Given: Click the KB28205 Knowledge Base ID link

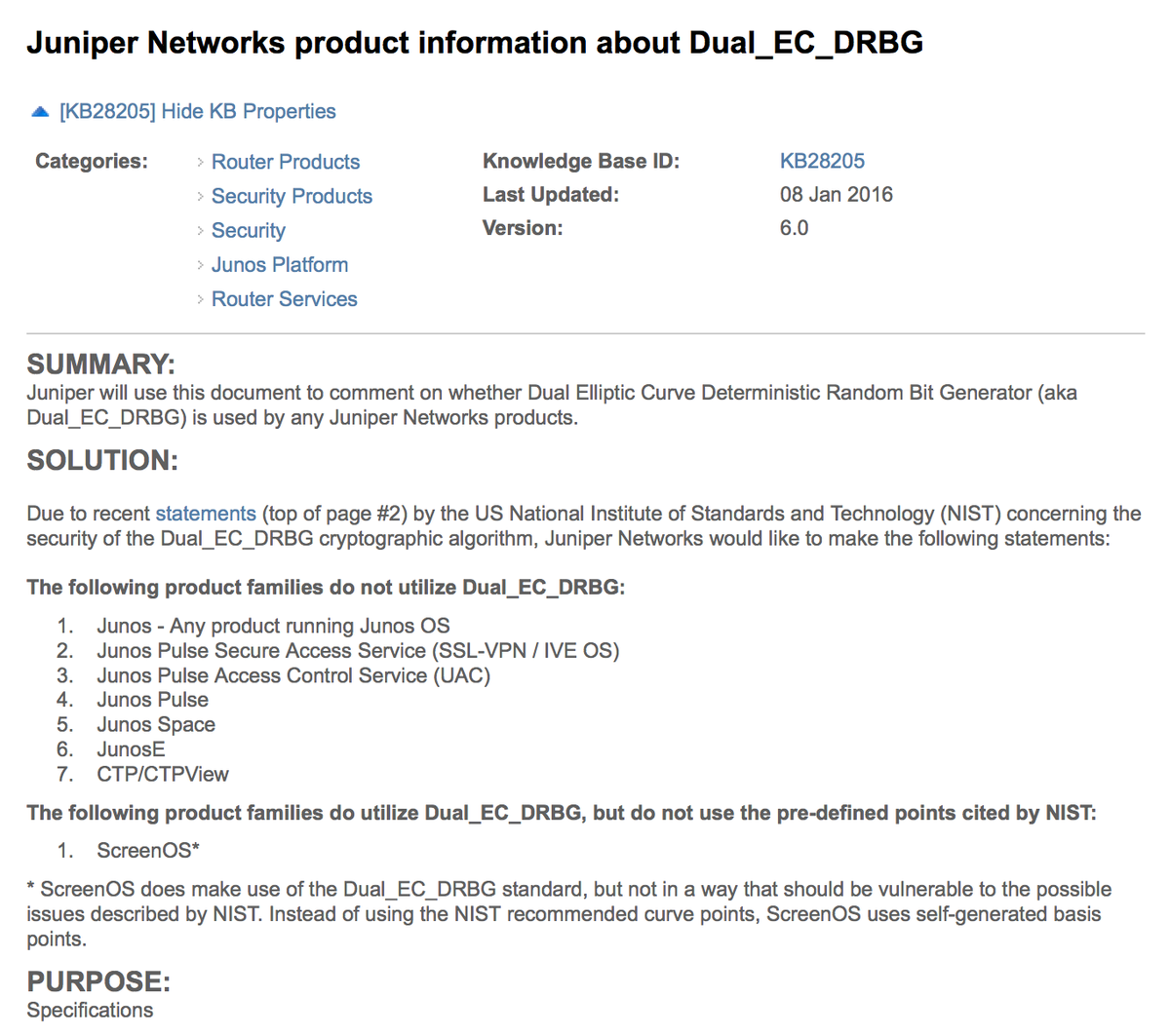Looking at the screenshot, I should point(822,161).
